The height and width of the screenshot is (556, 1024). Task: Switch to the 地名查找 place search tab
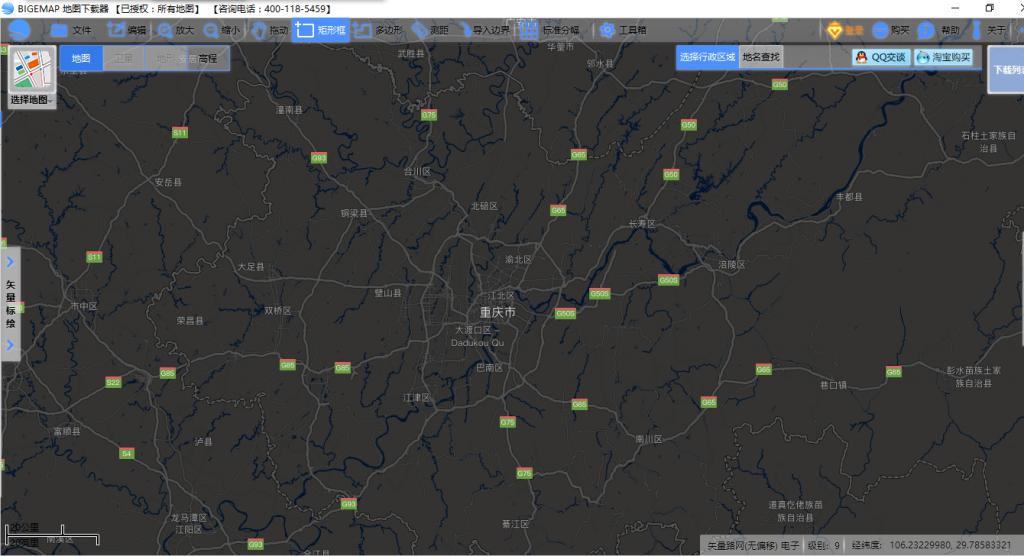point(761,57)
